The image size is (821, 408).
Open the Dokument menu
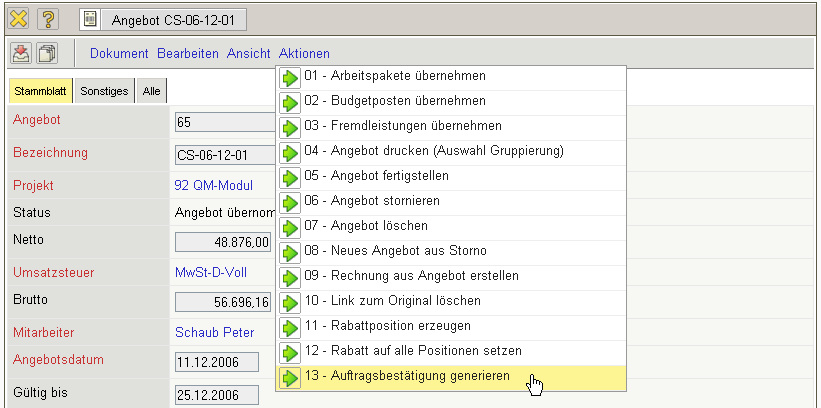[119, 53]
